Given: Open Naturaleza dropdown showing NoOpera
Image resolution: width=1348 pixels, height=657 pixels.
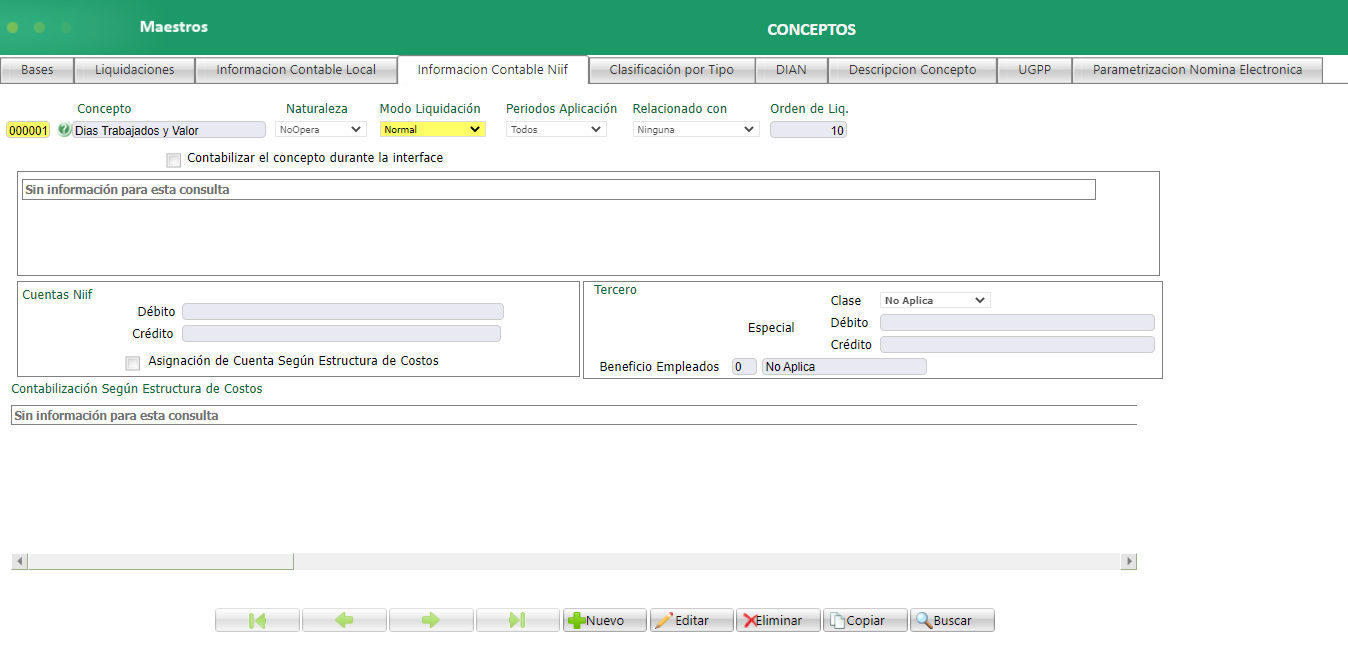Looking at the screenshot, I should coord(320,129).
